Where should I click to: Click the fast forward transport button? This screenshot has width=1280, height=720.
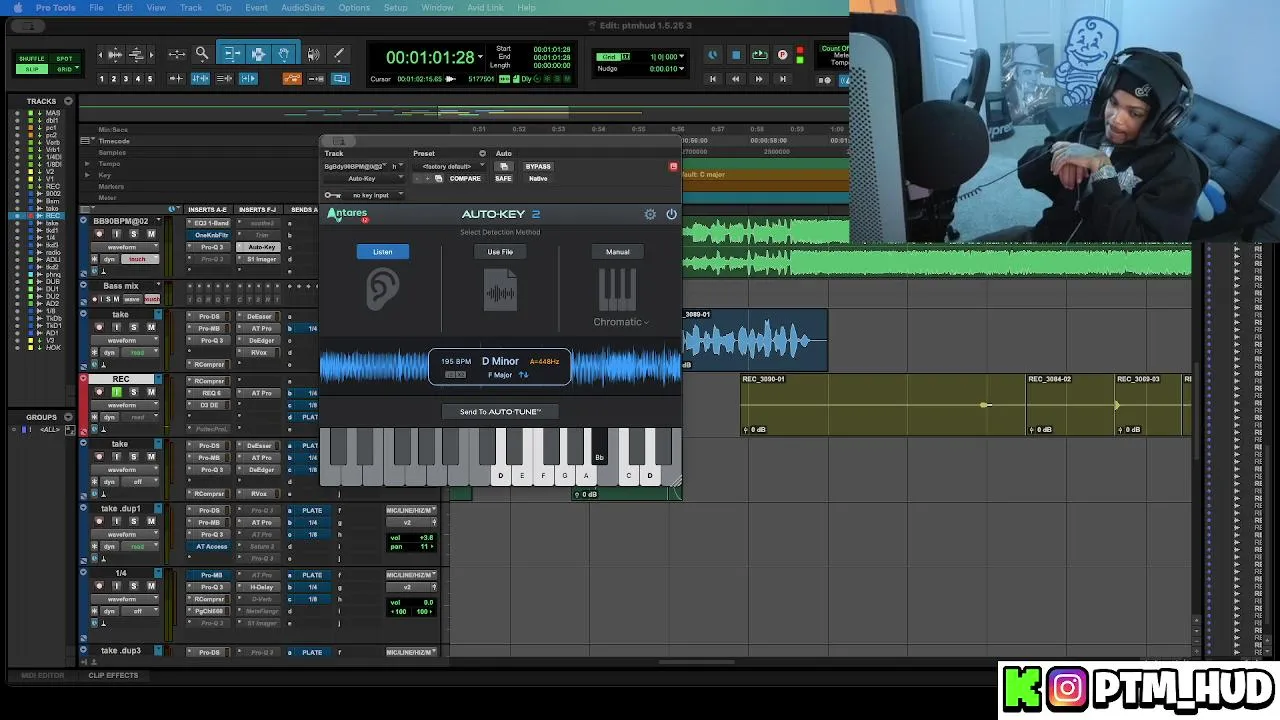click(759, 78)
